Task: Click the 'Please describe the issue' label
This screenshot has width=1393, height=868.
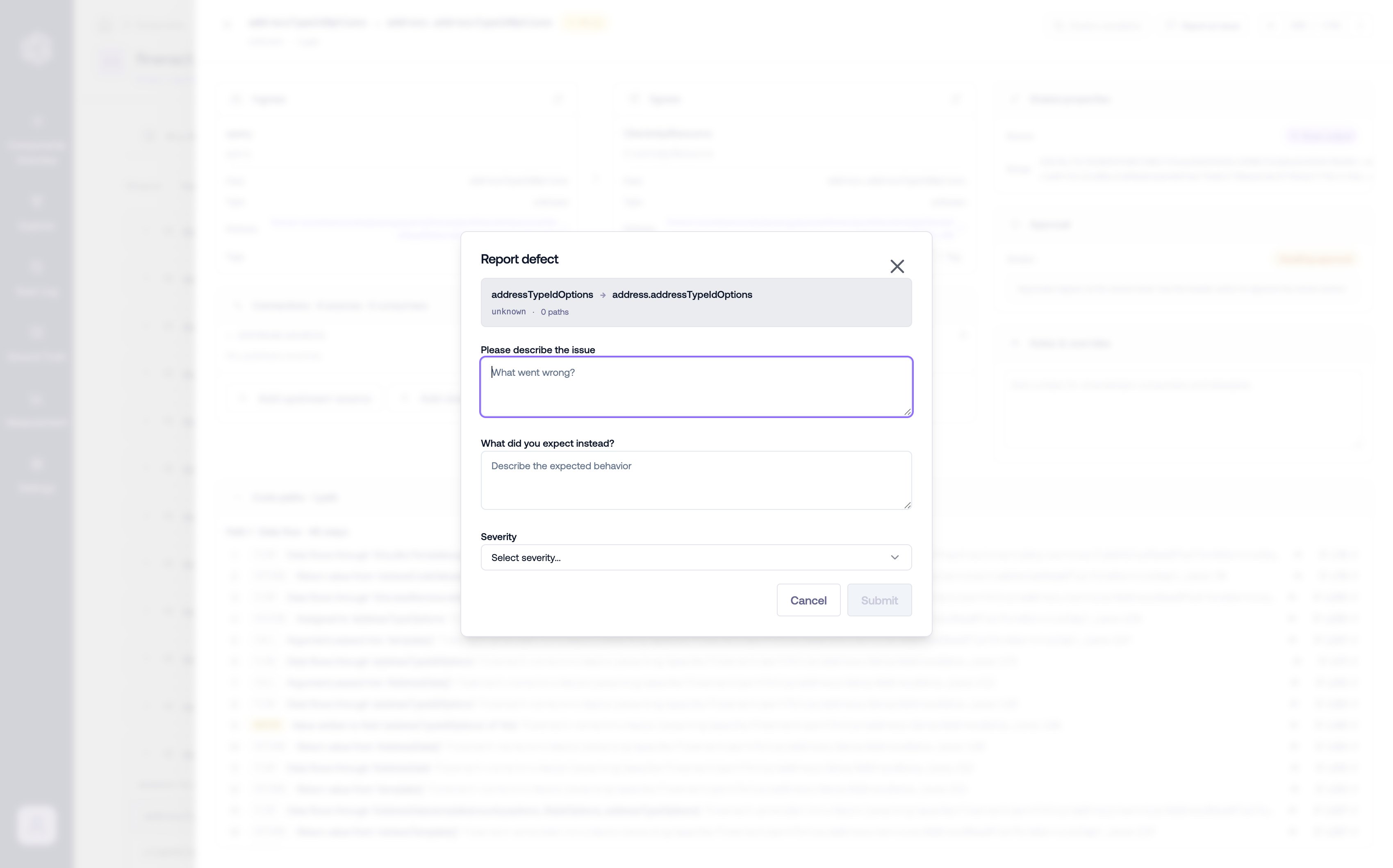Action: pos(537,350)
